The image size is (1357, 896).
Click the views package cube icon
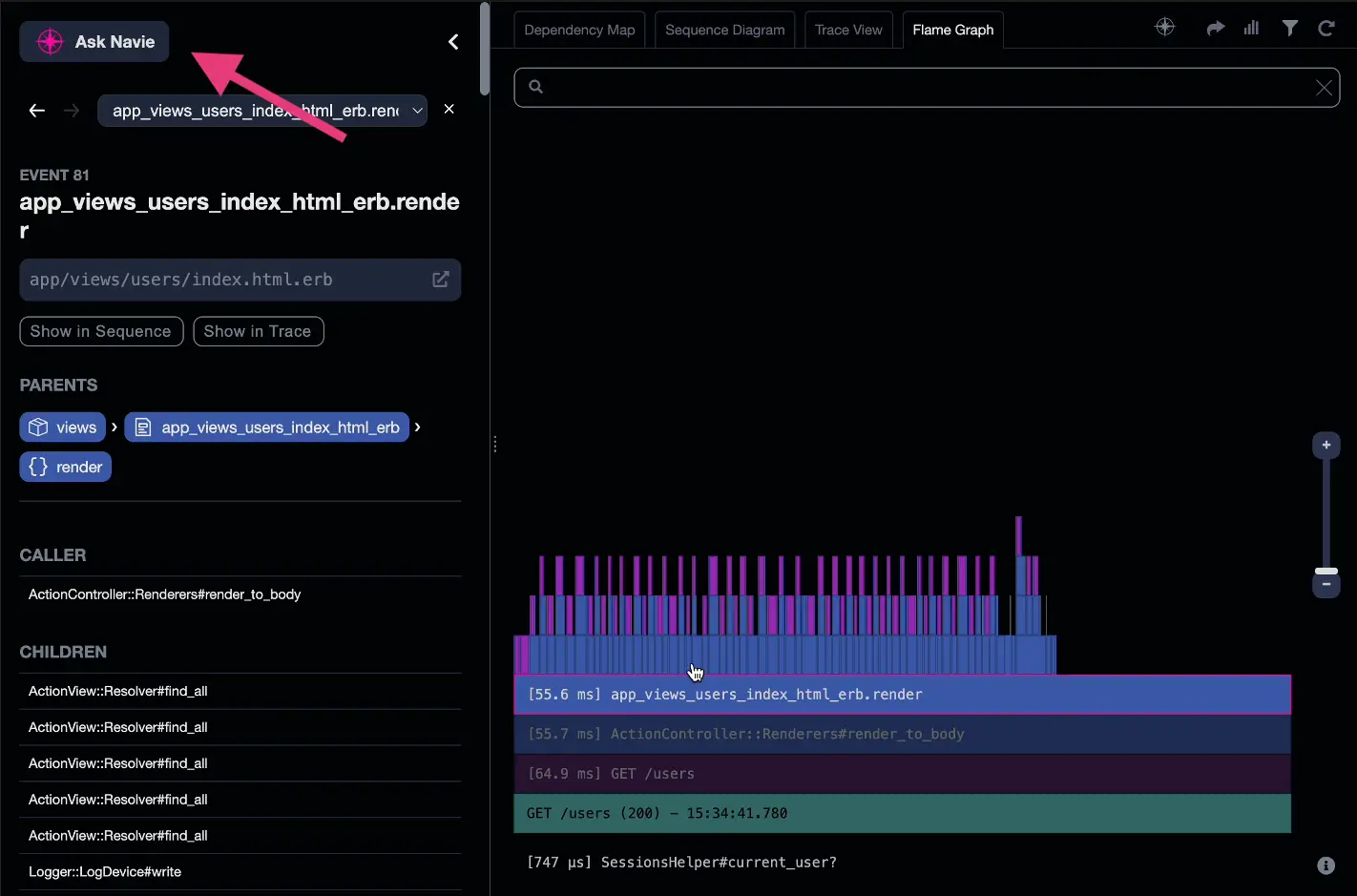pos(38,427)
